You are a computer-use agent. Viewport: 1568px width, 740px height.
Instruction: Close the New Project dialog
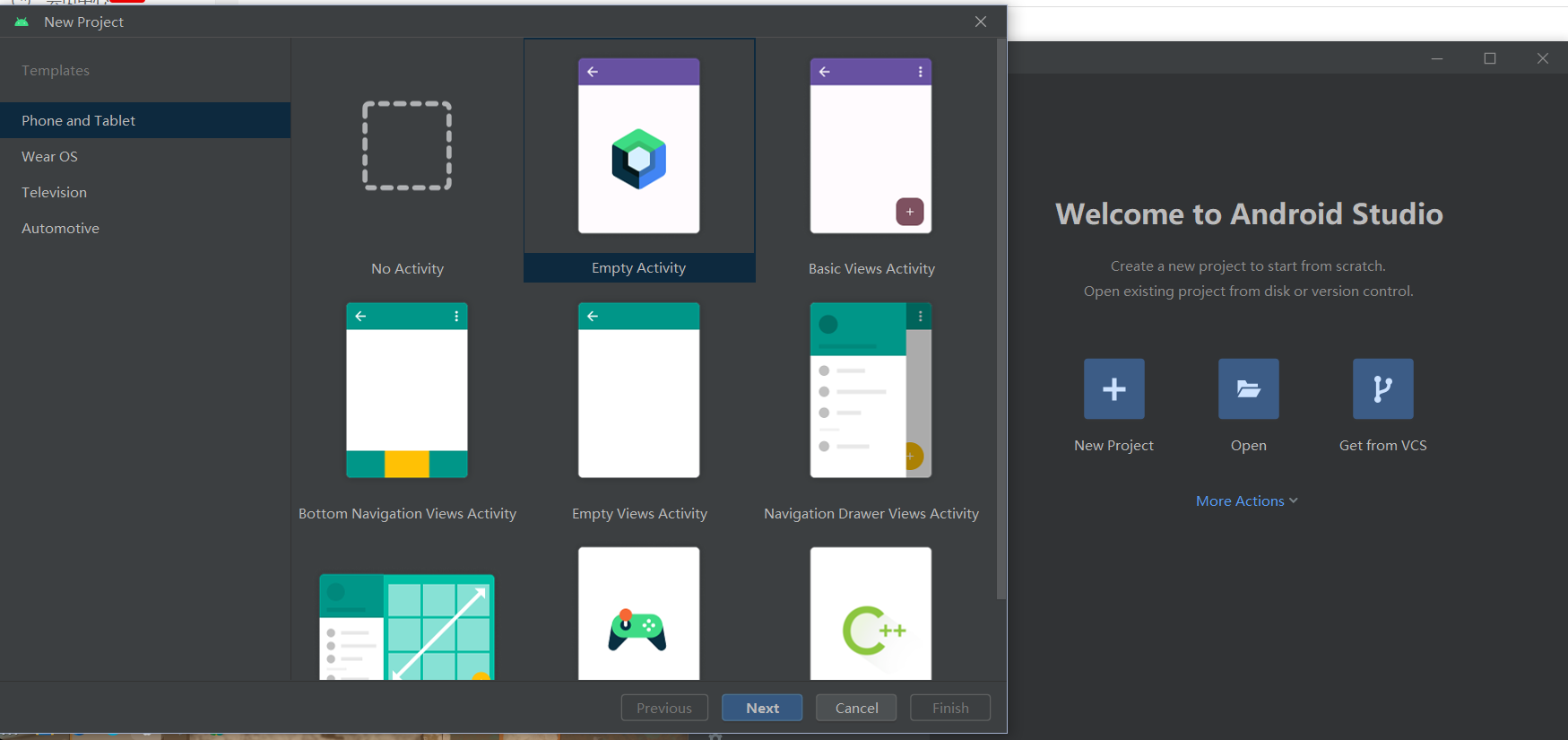pyautogui.click(x=981, y=22)
